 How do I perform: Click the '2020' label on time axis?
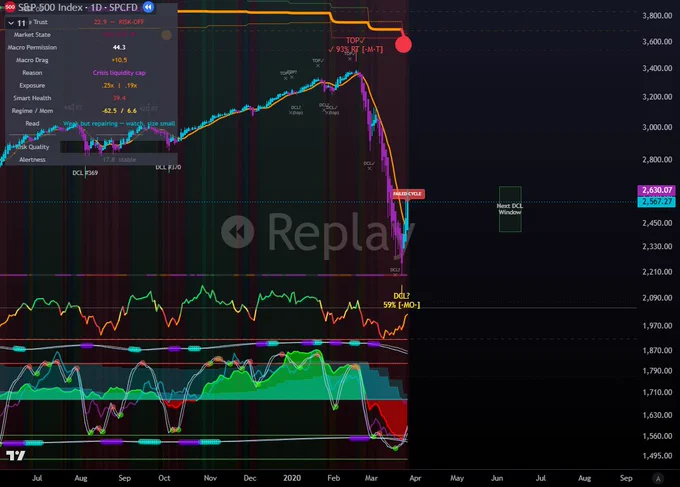(x=292, y=478)
